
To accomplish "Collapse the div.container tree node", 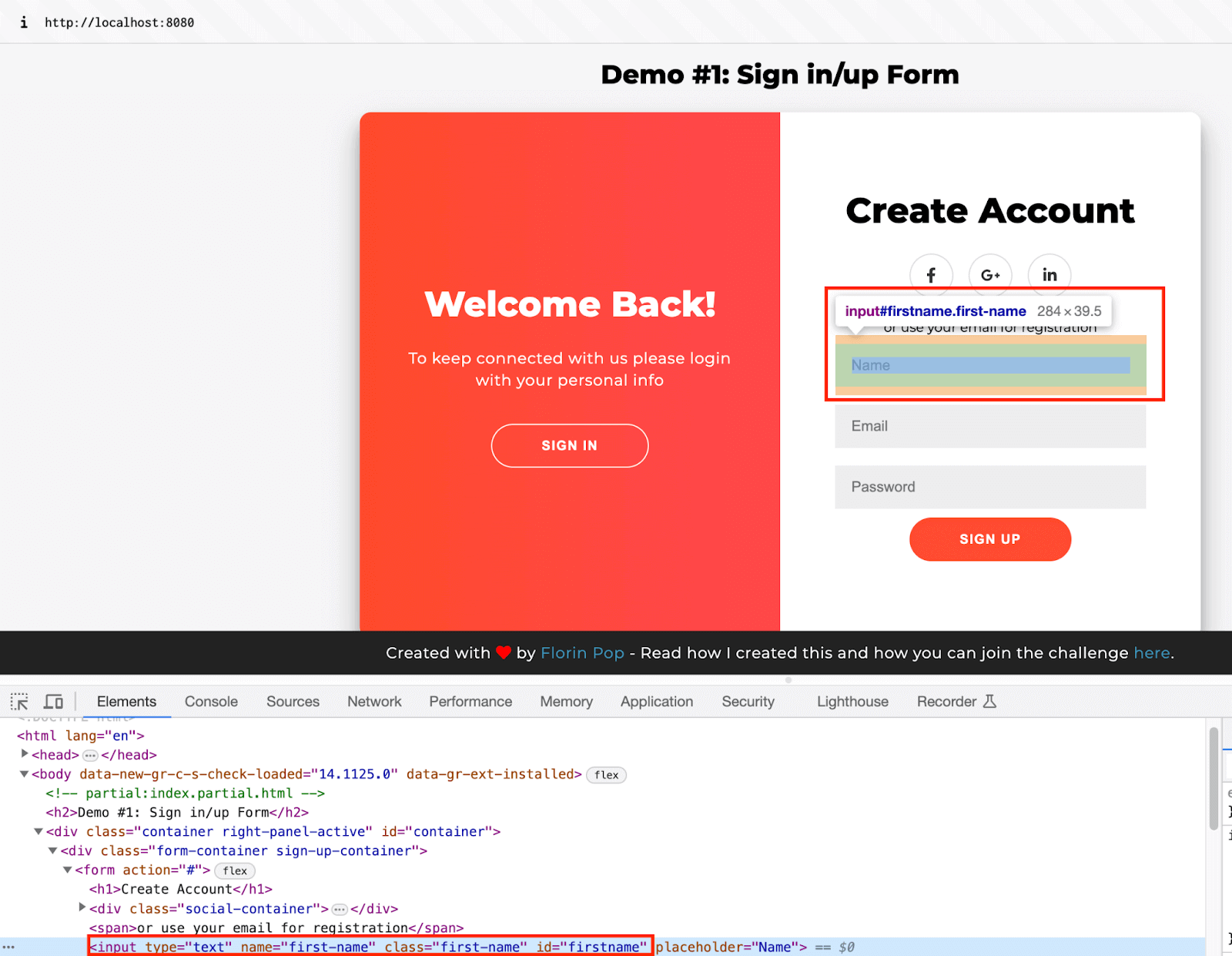I will coord(38,831).
